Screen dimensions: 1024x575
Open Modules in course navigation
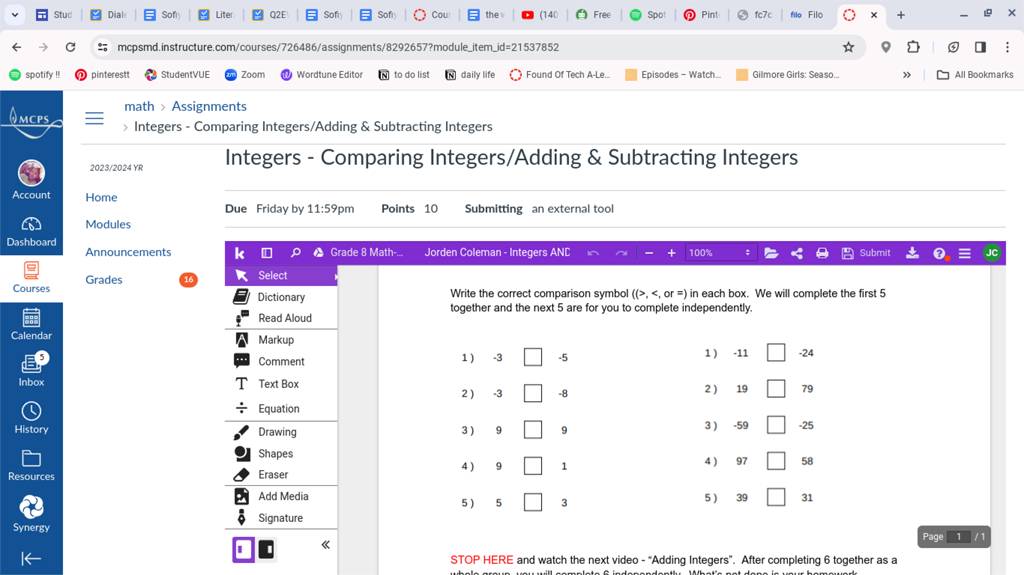click(108, 224)
